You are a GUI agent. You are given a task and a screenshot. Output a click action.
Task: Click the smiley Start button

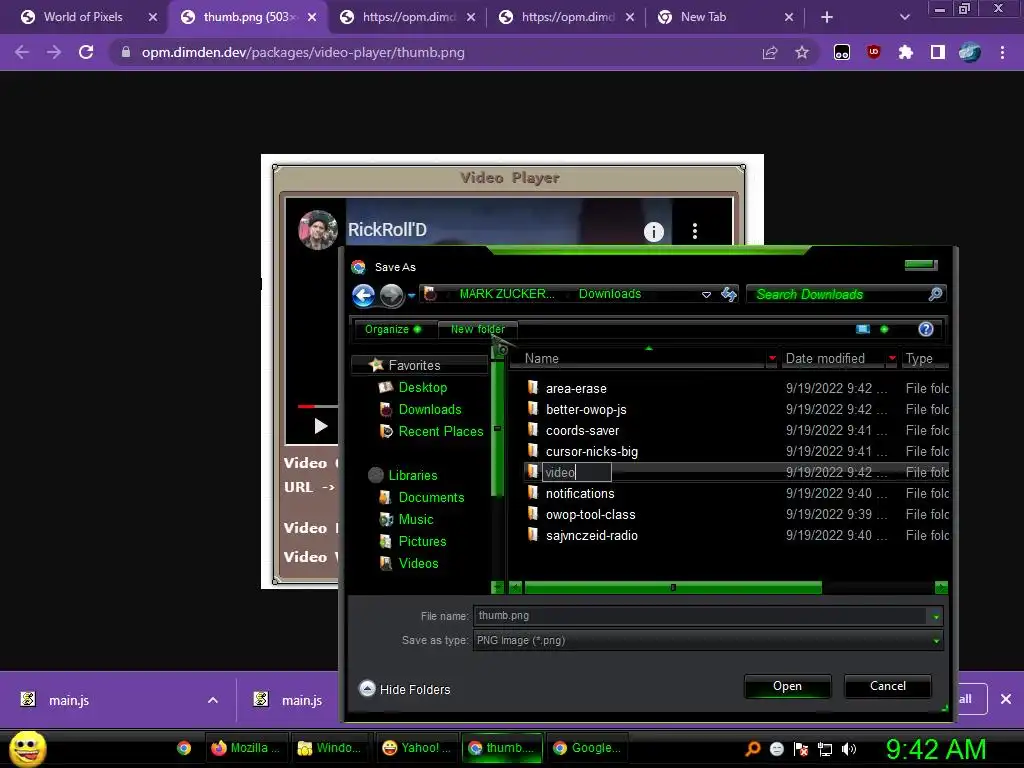click(27, 748)
